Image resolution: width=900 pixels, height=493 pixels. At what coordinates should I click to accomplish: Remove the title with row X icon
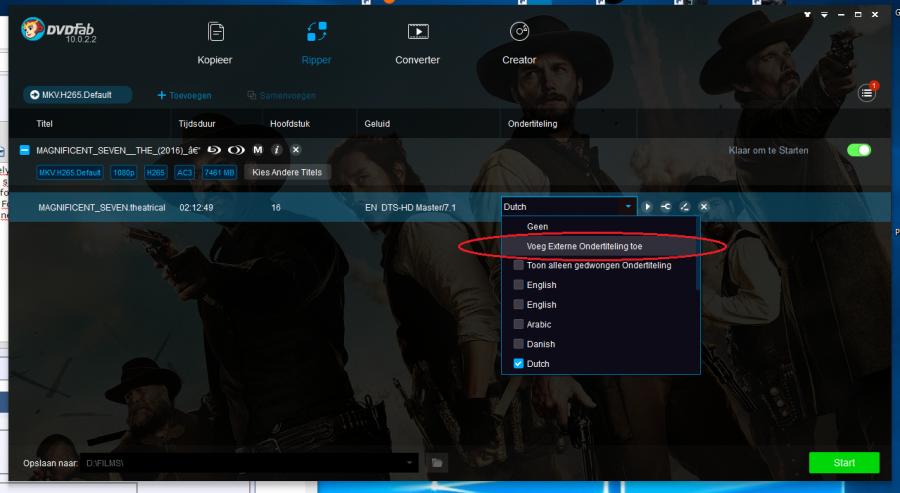click(x=704, y=207)
